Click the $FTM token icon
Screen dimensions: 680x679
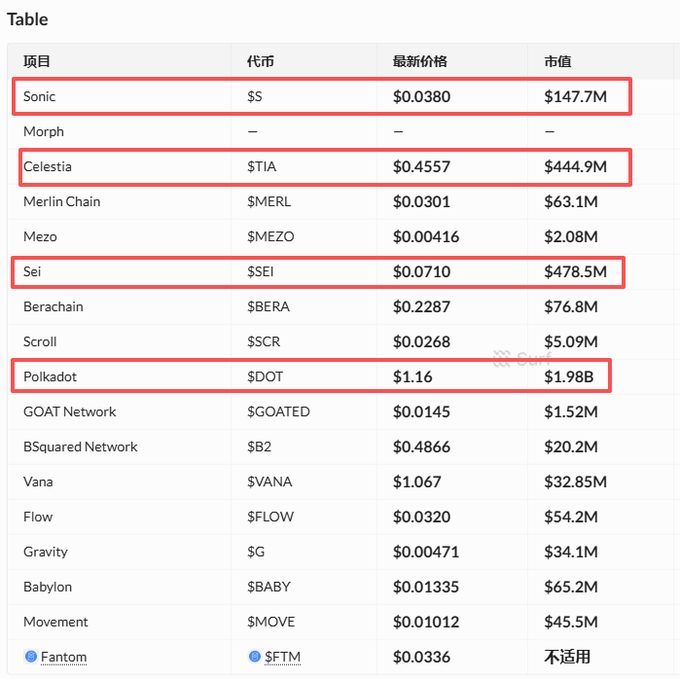(255, 656)
